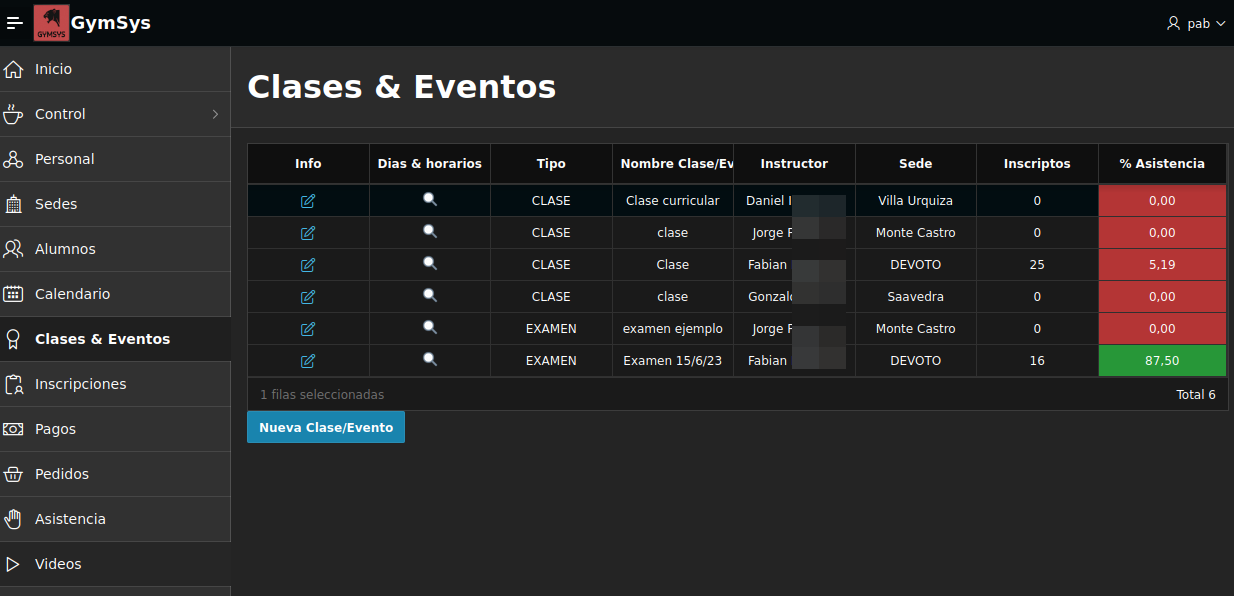Click the magnifier icon on the DEVOTO CLASE row
The image size is (1234, 596).
pyautogui.click(x=429, y=264)
